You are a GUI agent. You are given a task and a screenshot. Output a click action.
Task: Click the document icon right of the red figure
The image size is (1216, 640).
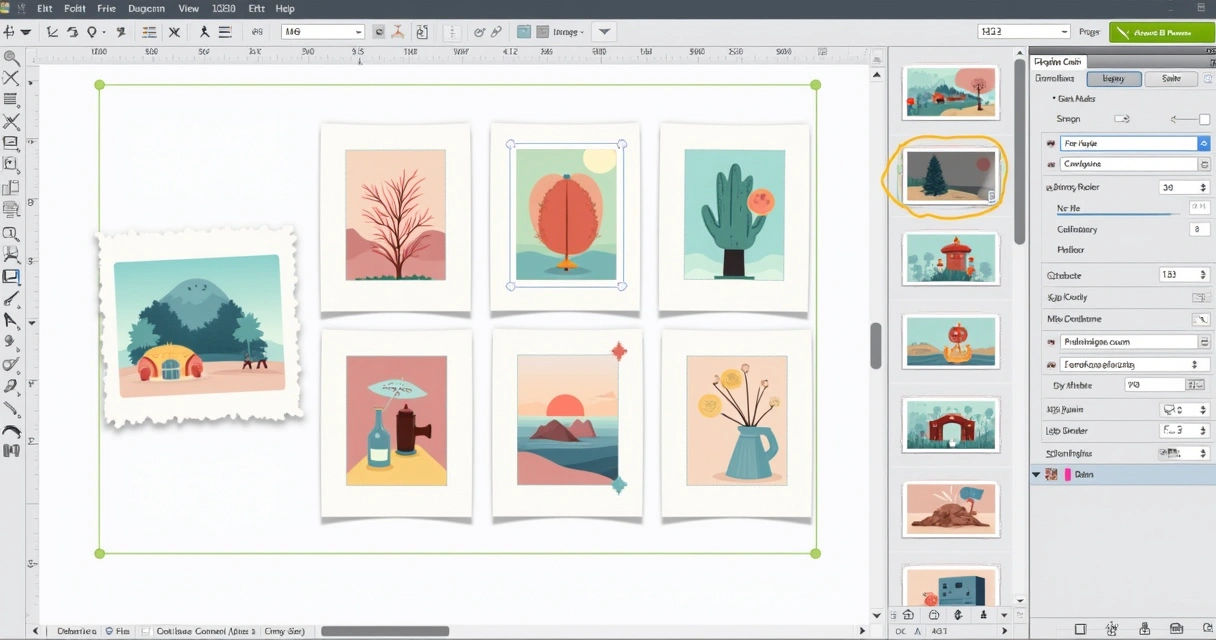[x=420, y=32]
